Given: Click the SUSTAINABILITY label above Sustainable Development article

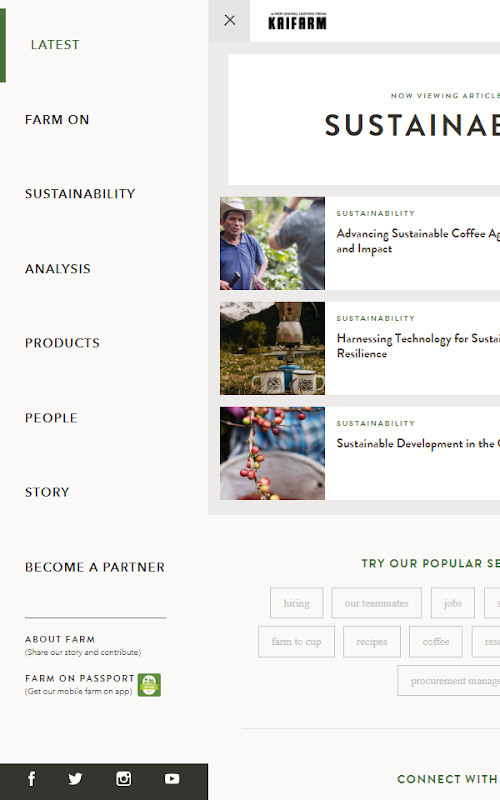Looking at the screenshot, I should pos(376,423).
